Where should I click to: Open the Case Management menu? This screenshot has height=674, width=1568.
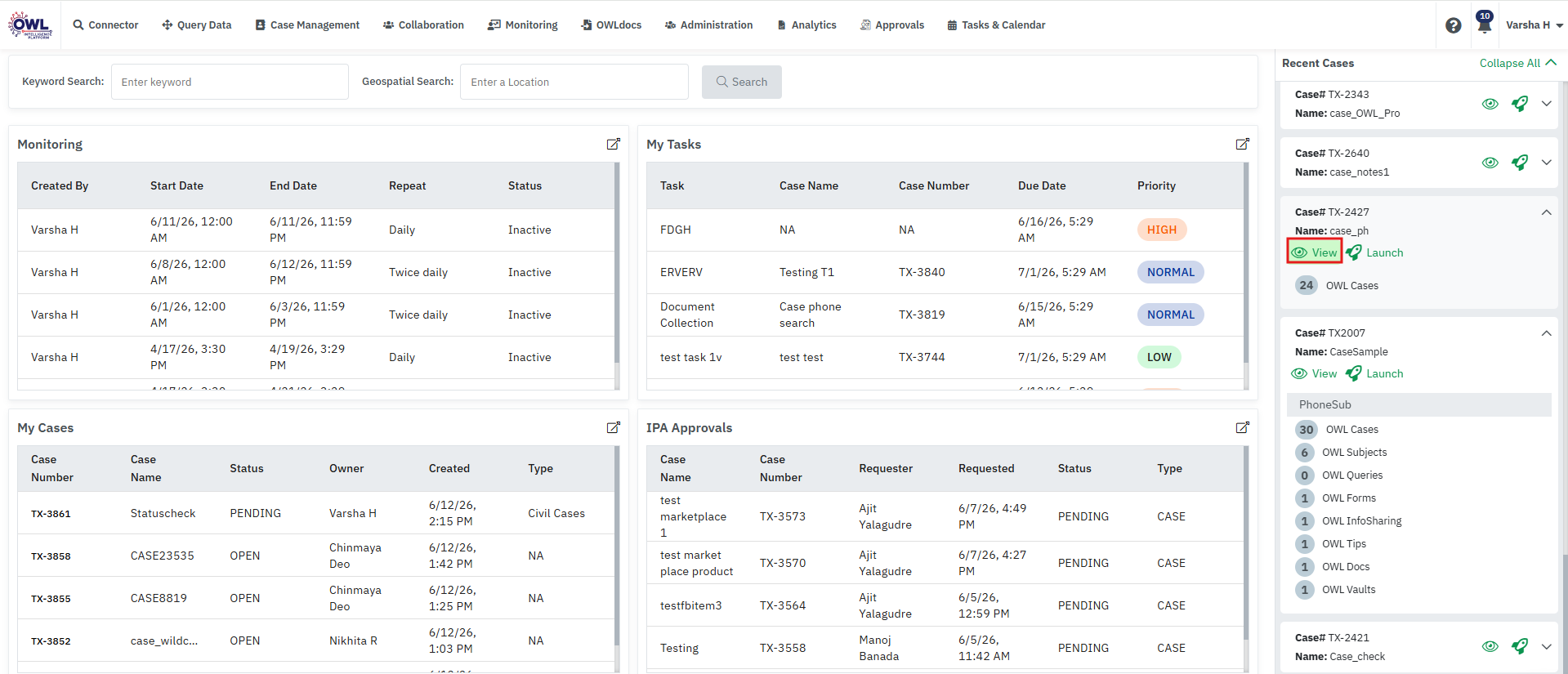click(x=307, y=25)
